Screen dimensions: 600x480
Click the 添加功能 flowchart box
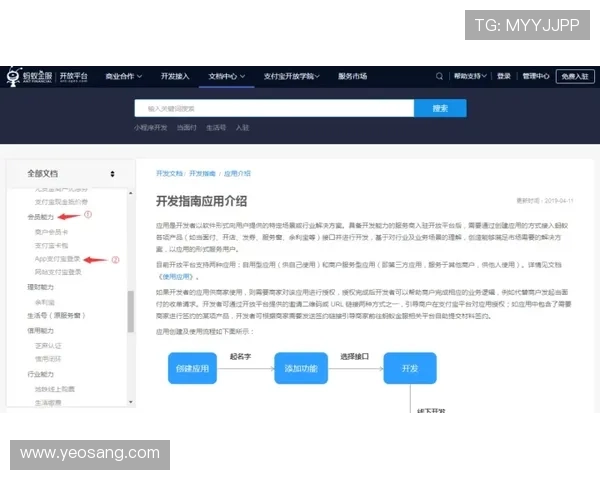(x=301, y=368)
